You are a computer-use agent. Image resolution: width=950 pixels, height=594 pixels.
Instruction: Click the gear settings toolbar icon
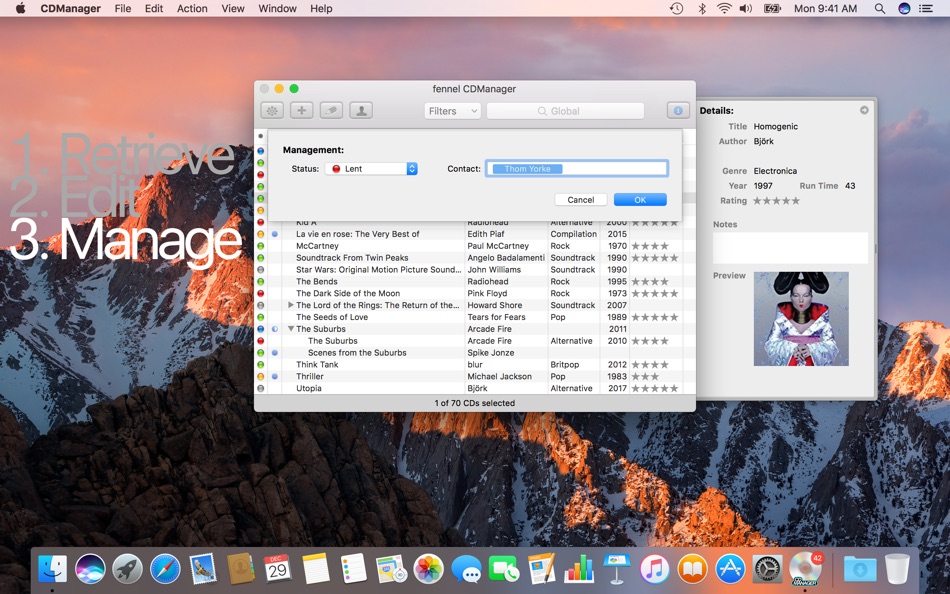pyautogui.click(x=272, y=111)
